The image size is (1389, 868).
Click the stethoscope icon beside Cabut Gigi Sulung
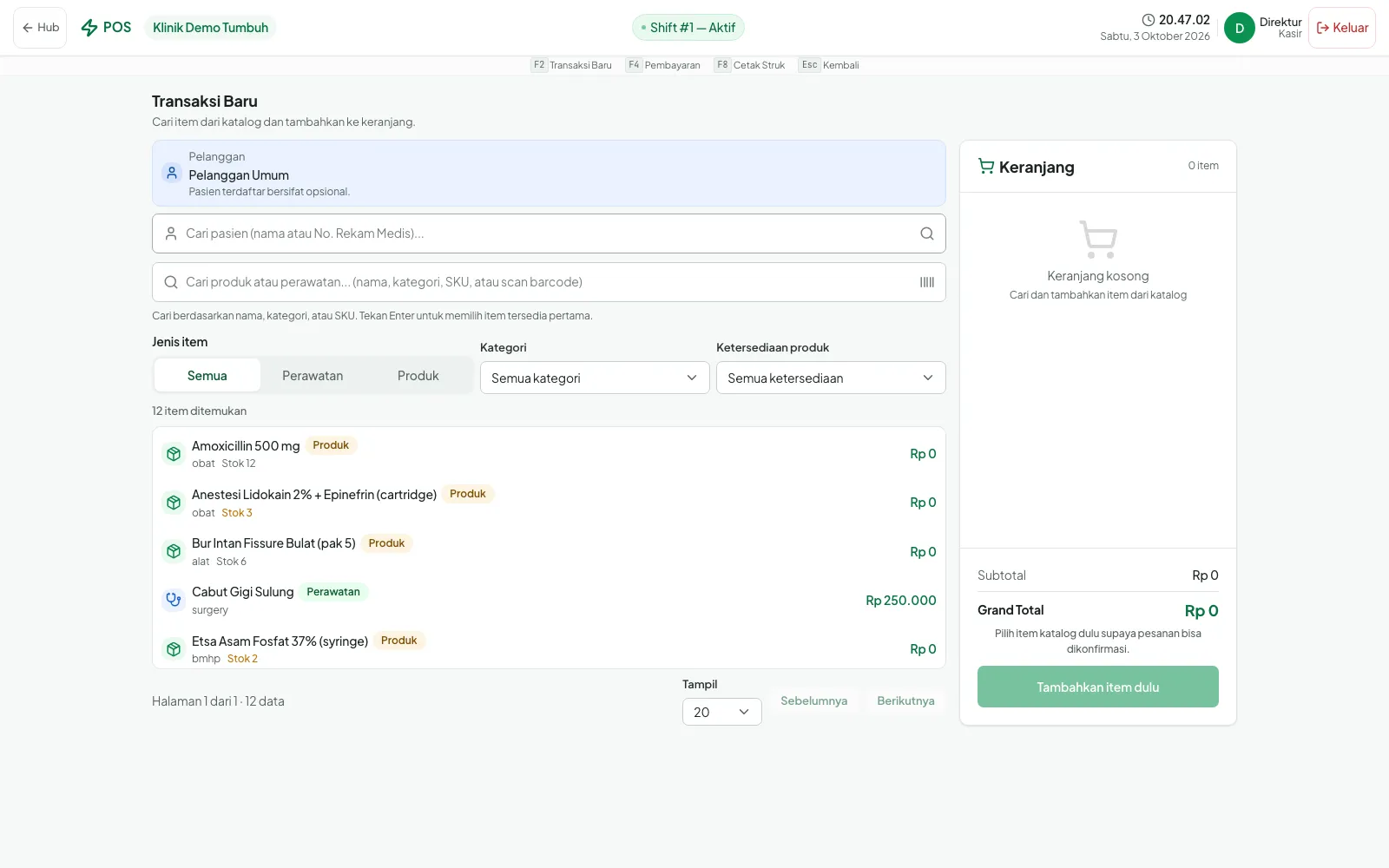[x=174, y=600]
